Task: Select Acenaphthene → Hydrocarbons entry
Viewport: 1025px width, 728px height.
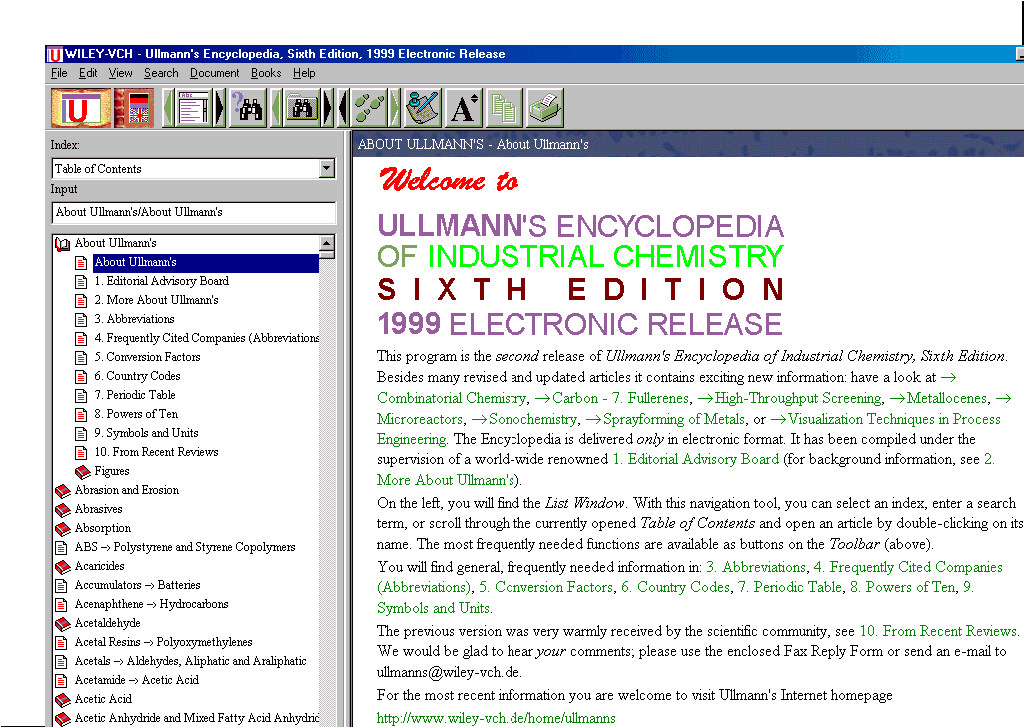Action: coord(152,604)
